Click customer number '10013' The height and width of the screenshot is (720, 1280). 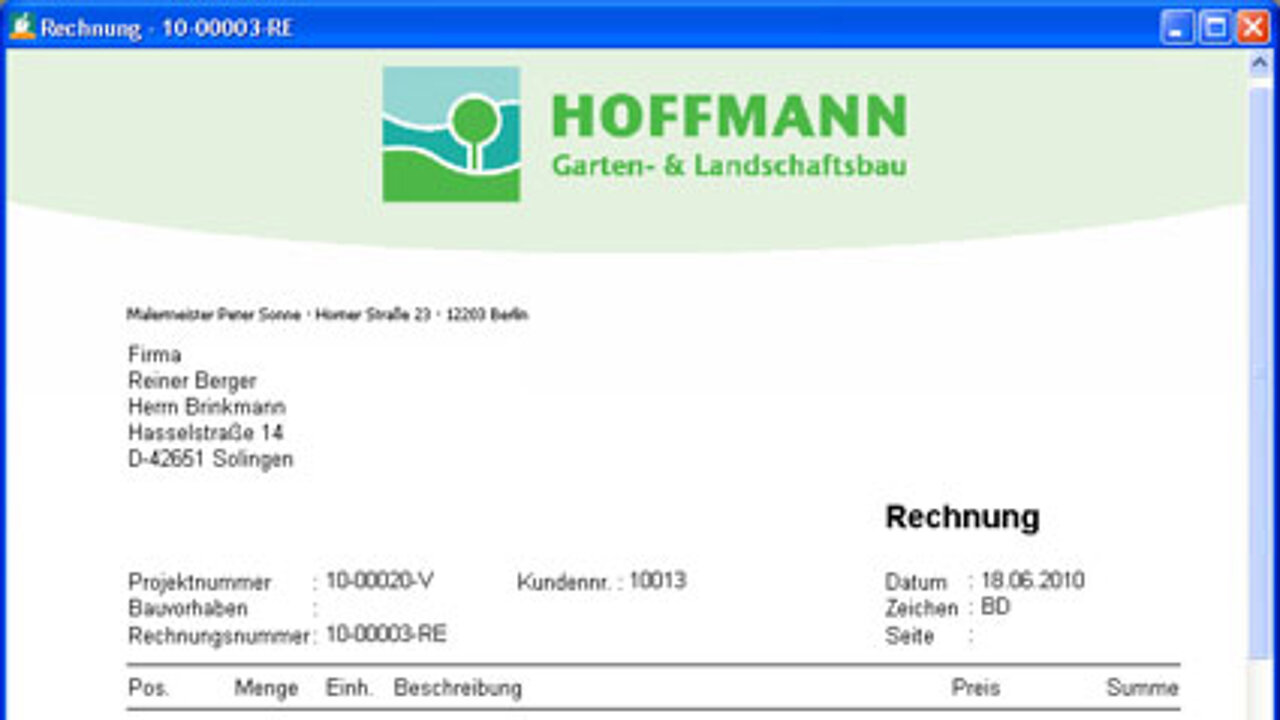coord(657,580)
